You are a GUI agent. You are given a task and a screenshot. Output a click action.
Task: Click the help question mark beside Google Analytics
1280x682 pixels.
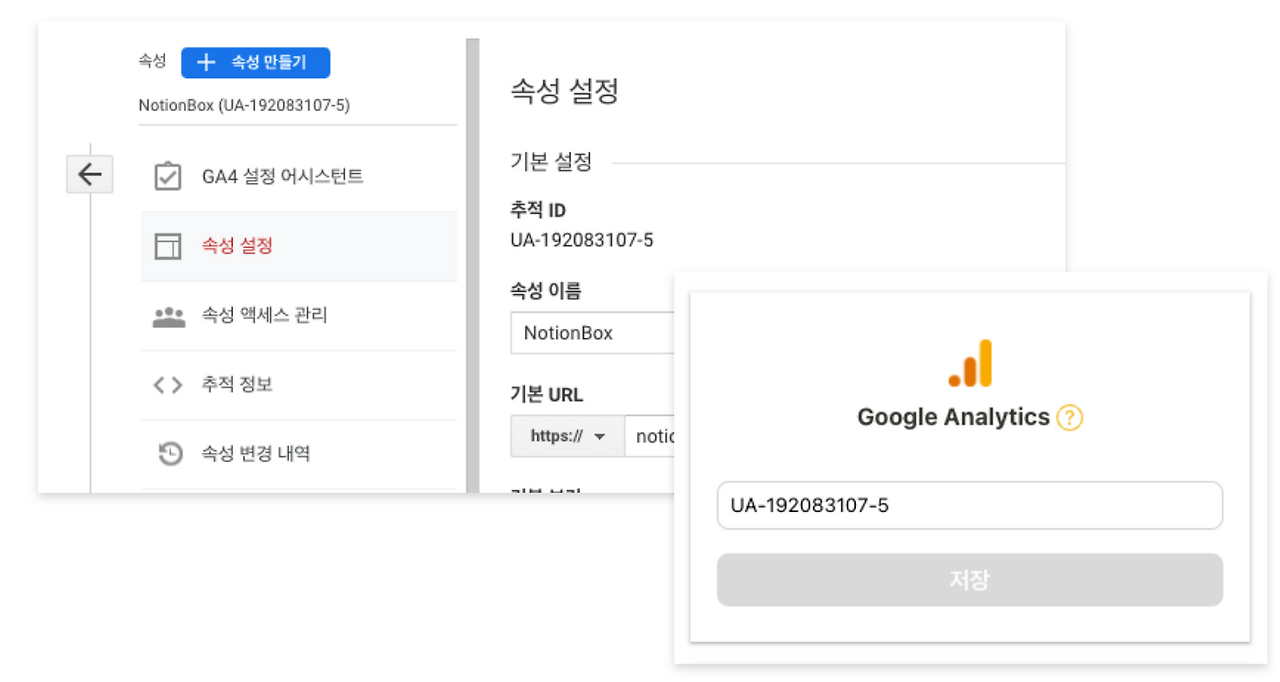1069,417
